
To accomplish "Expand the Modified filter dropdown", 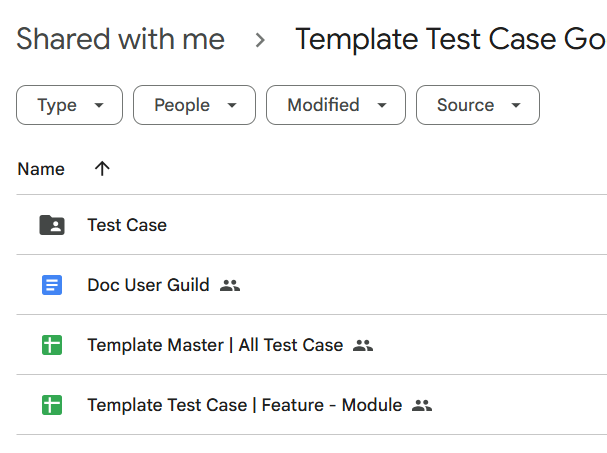I will 336,105.
